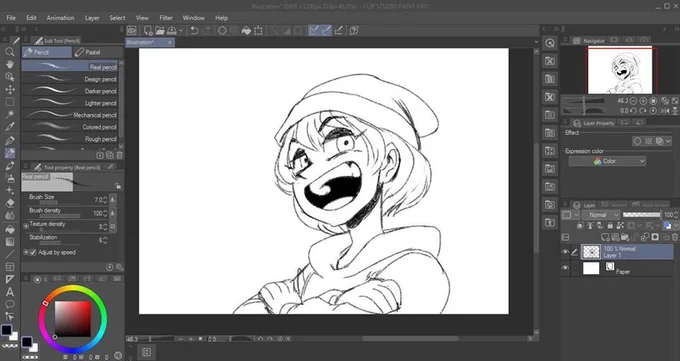The image size is (680, 361).
Task: Click the Navigator canvas thumbnail
Action: pyautogui.click(x=620, y=70)
